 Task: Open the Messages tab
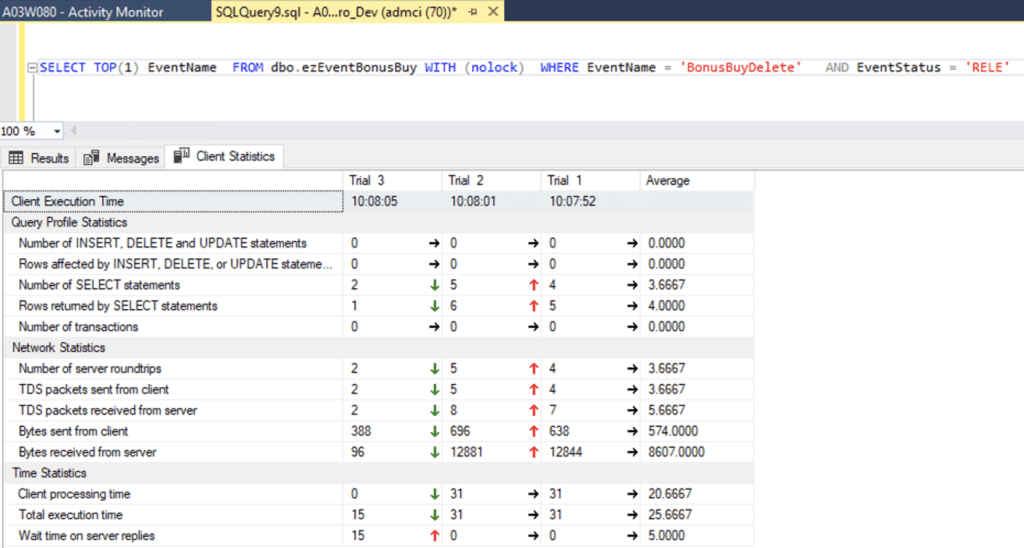pyautogui.click(x=122, y=157)
